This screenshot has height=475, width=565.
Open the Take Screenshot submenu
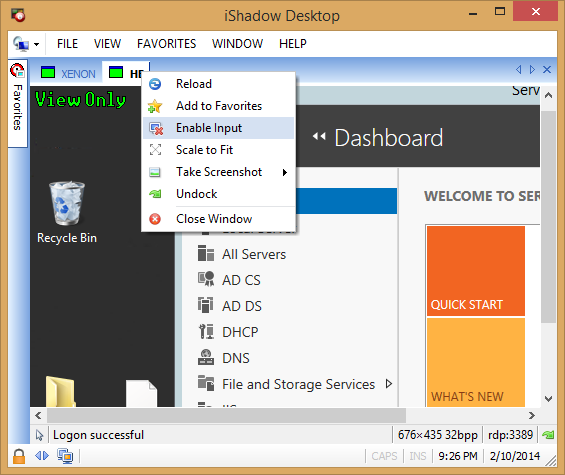click(218, 172)
